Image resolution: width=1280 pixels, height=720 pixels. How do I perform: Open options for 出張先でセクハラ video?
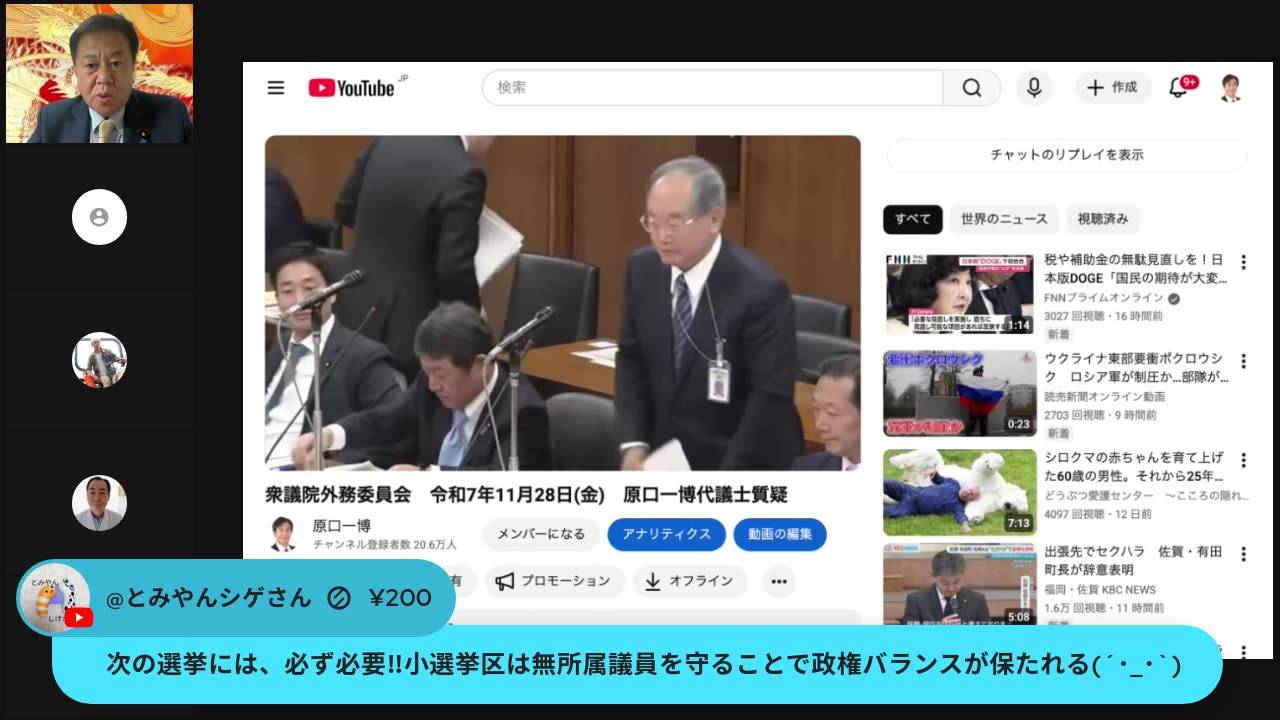1243,554
